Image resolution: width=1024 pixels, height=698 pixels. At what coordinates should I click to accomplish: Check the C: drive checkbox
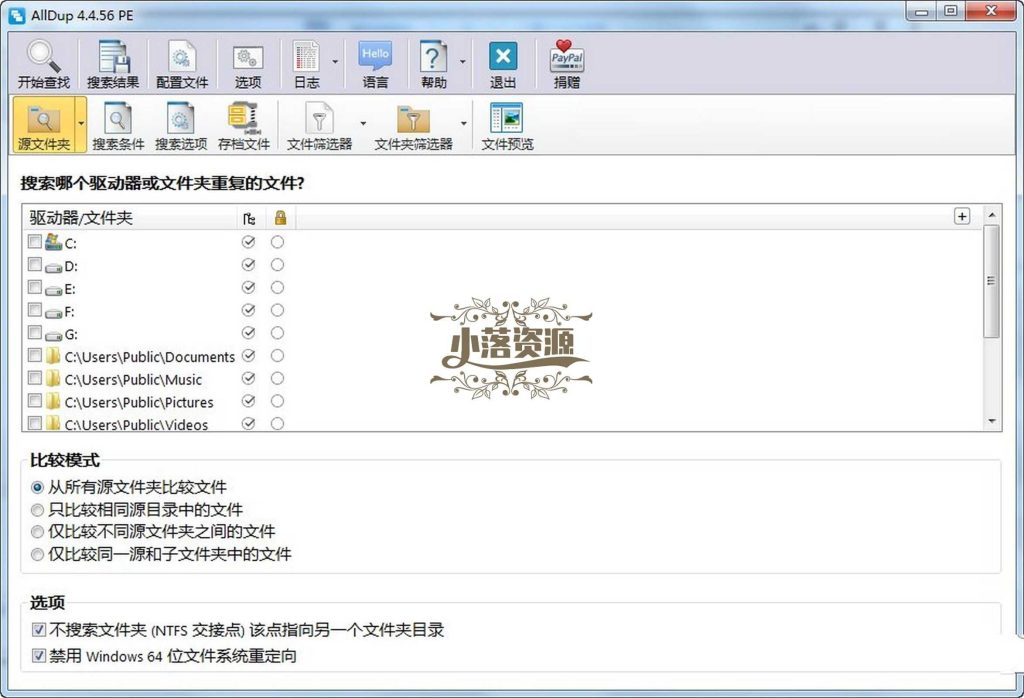coord(35,242)
